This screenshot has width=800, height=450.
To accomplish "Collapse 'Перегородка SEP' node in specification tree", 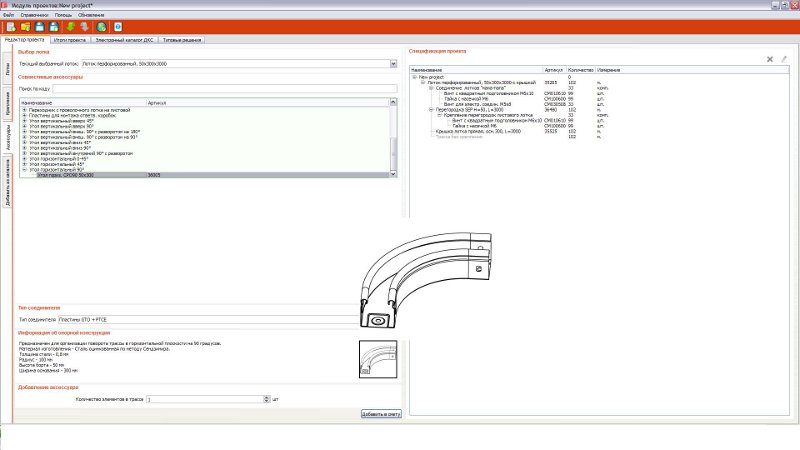I will click(x=430, y=109).
